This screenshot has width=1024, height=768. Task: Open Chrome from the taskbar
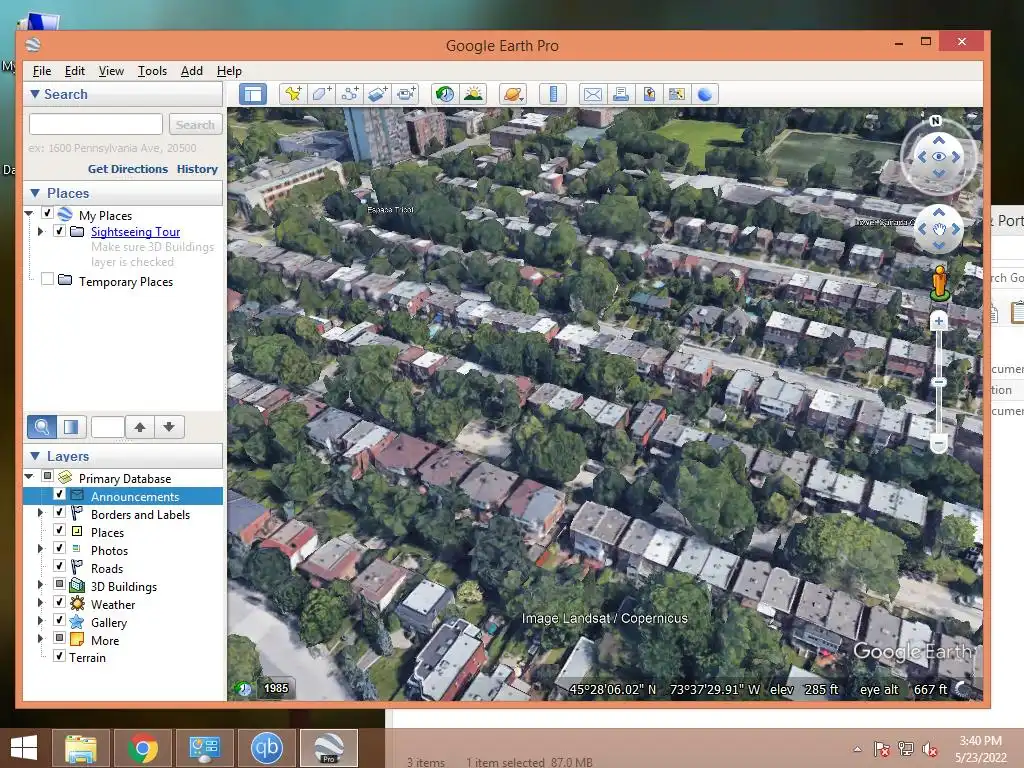click(143, 748)
